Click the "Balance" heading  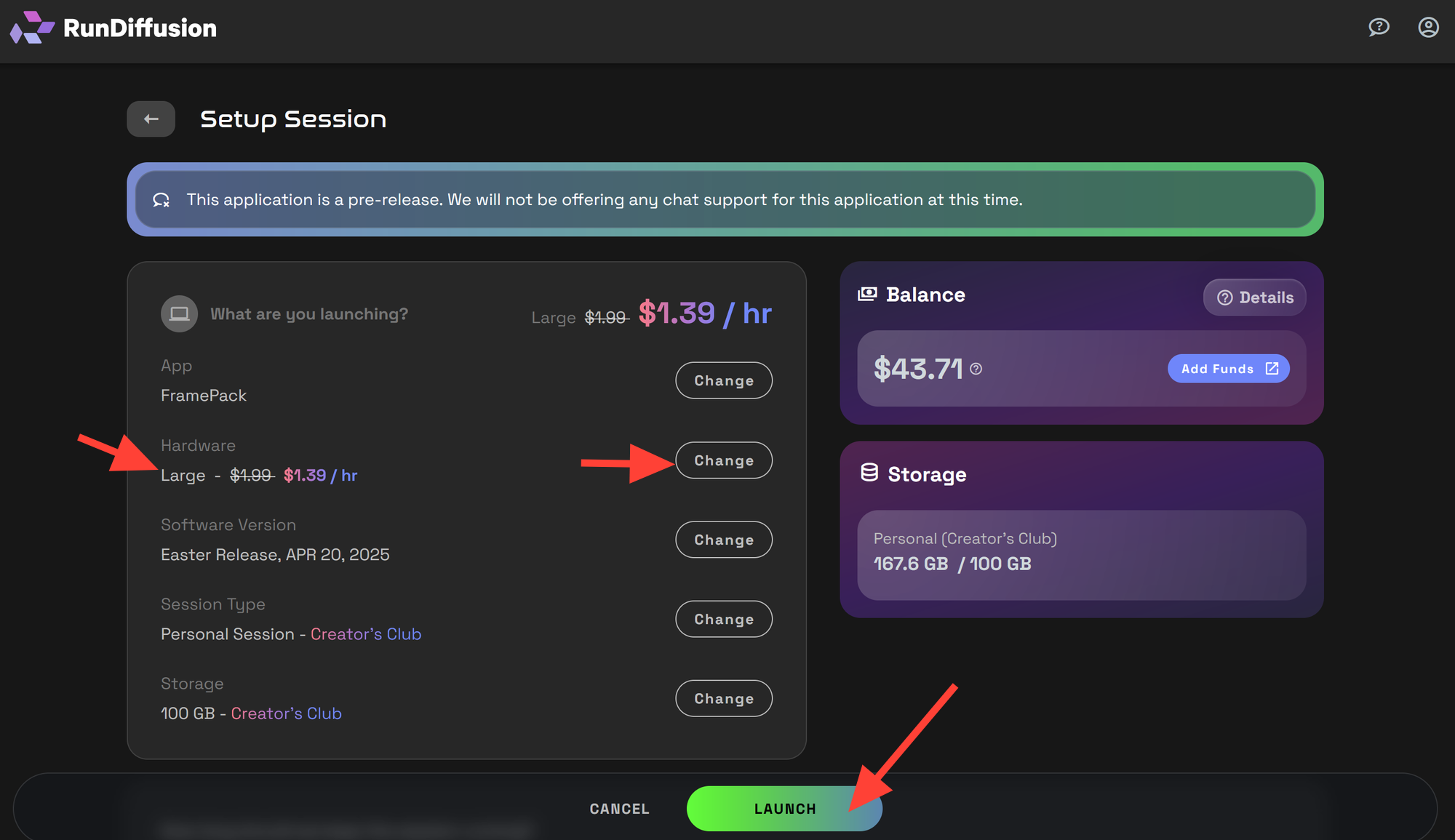coord(925,295)
